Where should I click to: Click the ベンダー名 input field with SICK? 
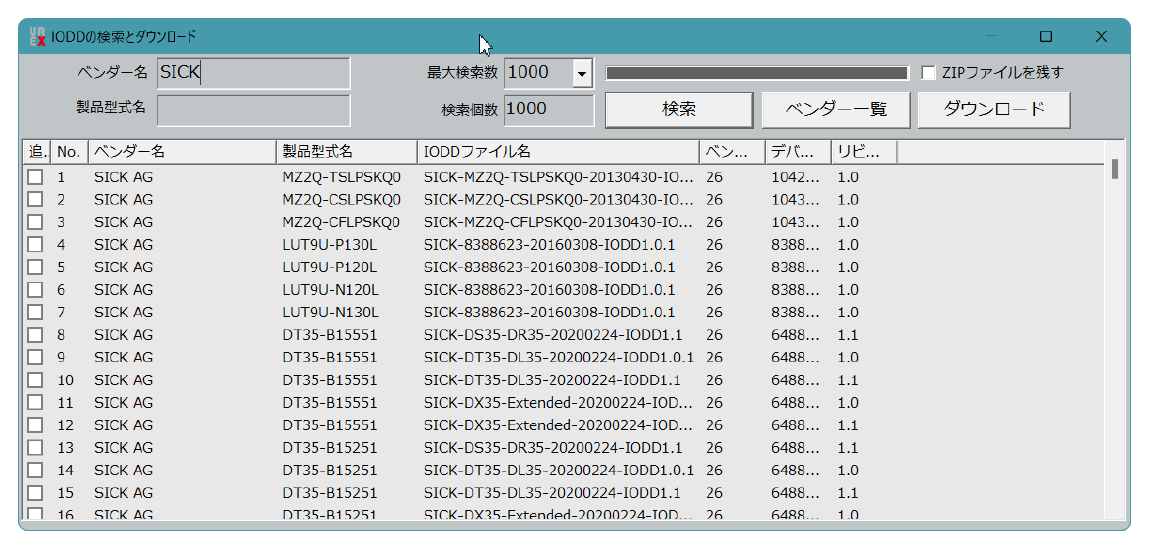point(253,73)
